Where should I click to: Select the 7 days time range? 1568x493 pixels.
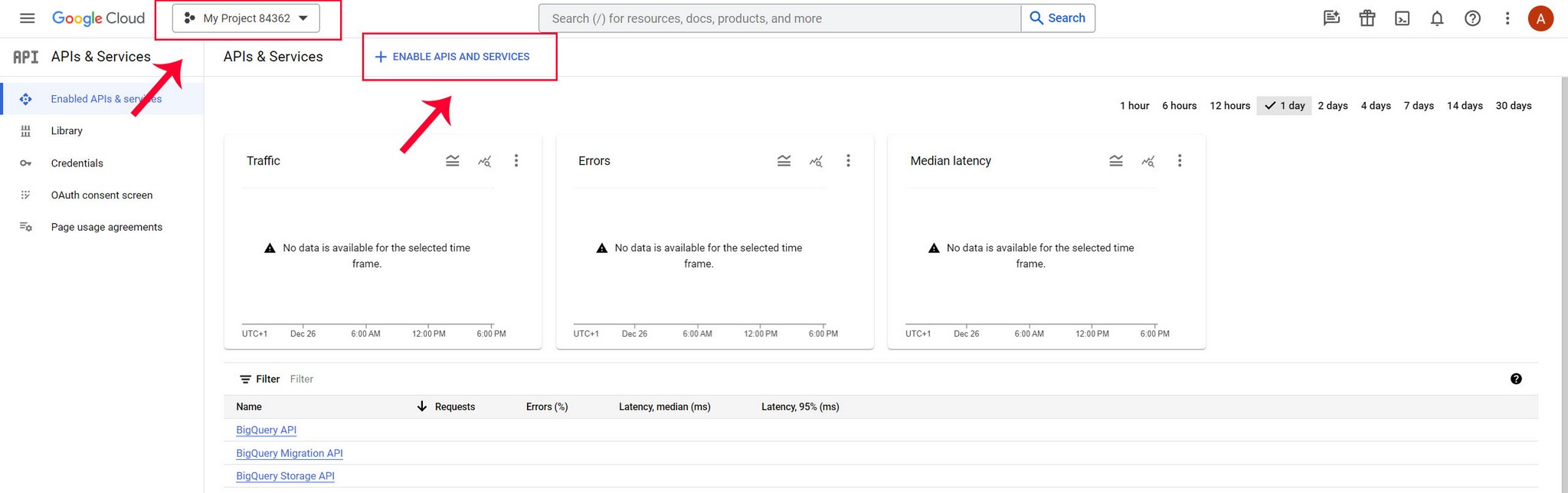tap(1419, 106)
